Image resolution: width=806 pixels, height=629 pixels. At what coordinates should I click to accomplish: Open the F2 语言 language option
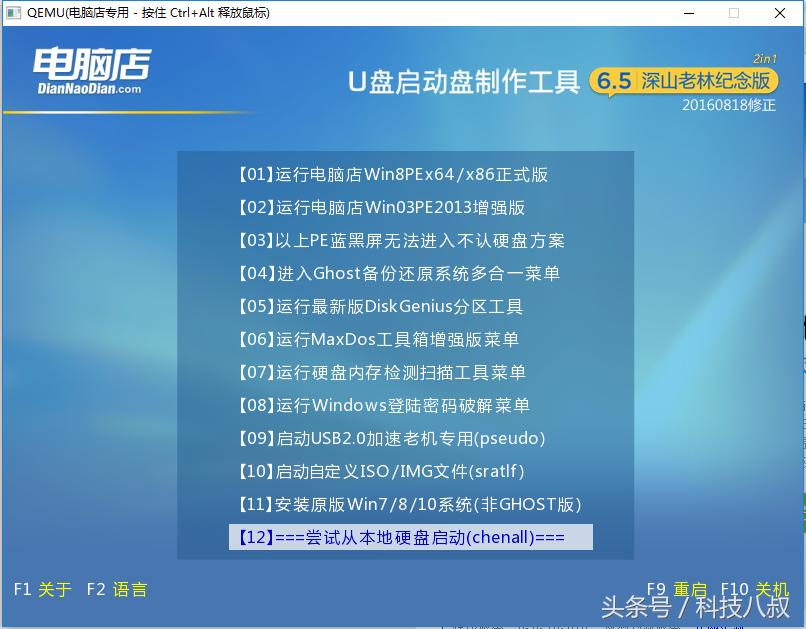[120, 590]
